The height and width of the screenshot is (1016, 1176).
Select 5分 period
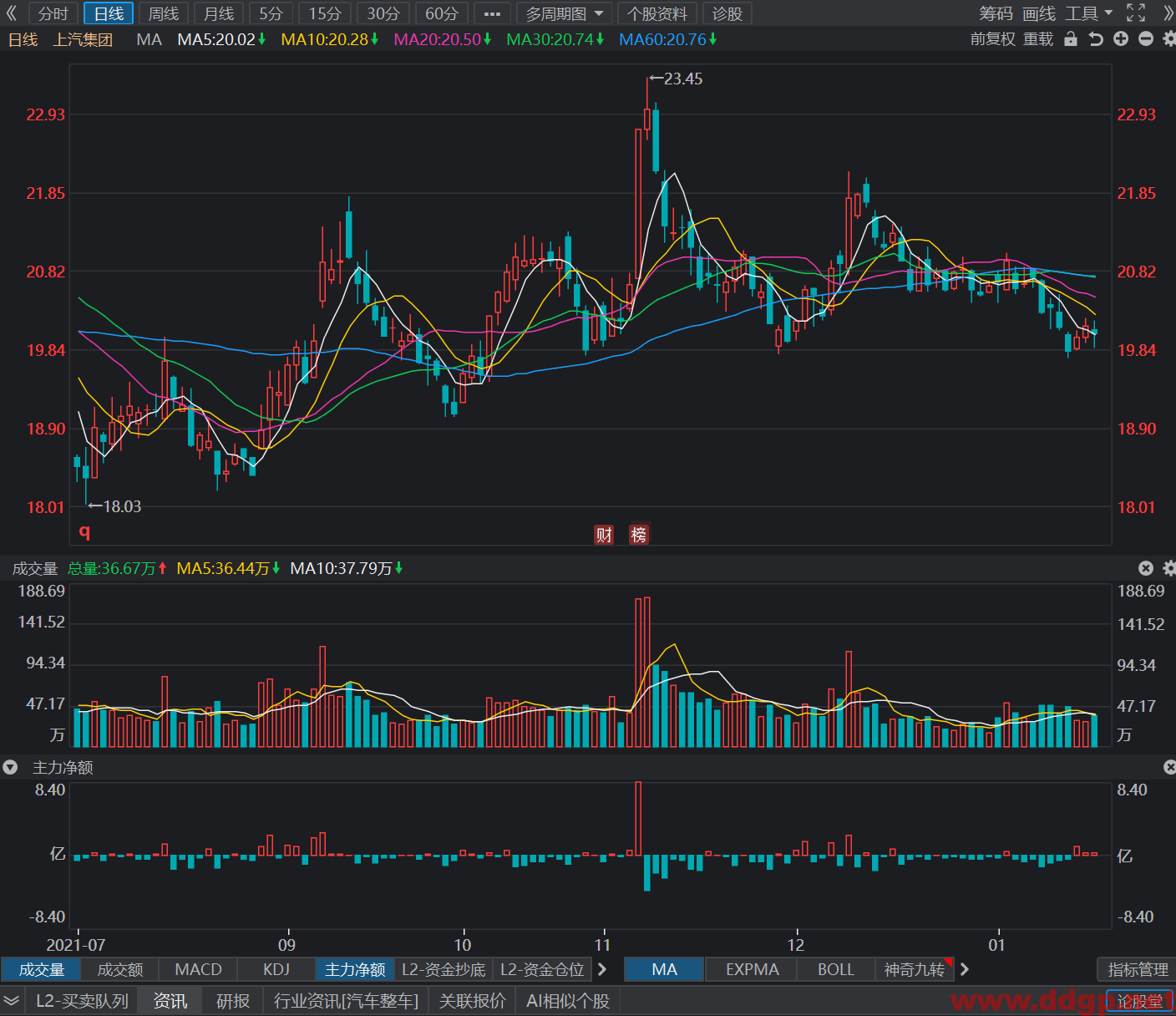[x=271, y=14]
